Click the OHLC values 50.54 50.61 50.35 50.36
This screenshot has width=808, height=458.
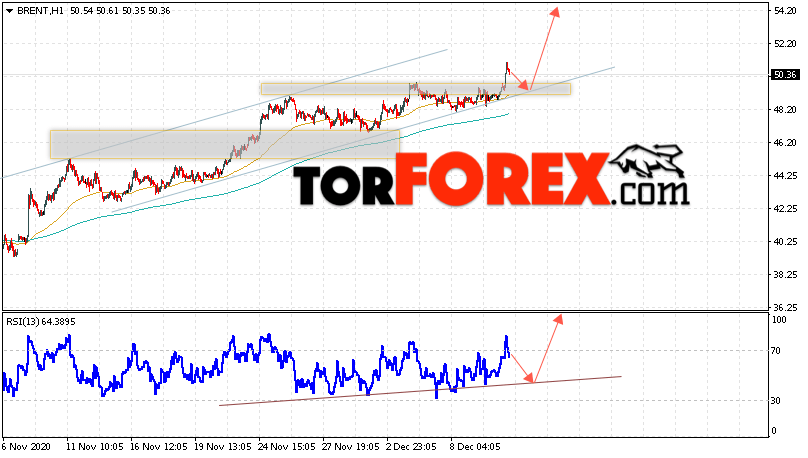(x=120, y=11)
